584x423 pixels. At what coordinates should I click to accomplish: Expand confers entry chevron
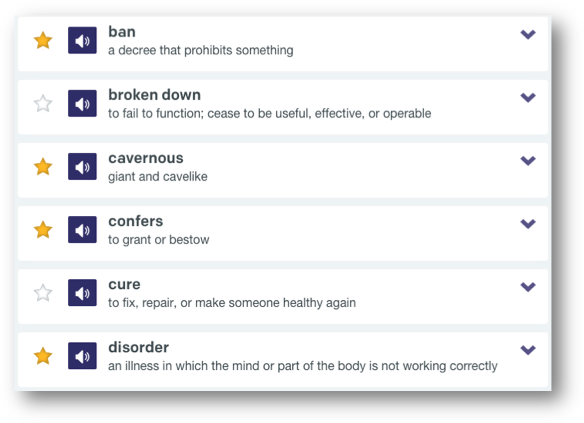click(528, 223)
